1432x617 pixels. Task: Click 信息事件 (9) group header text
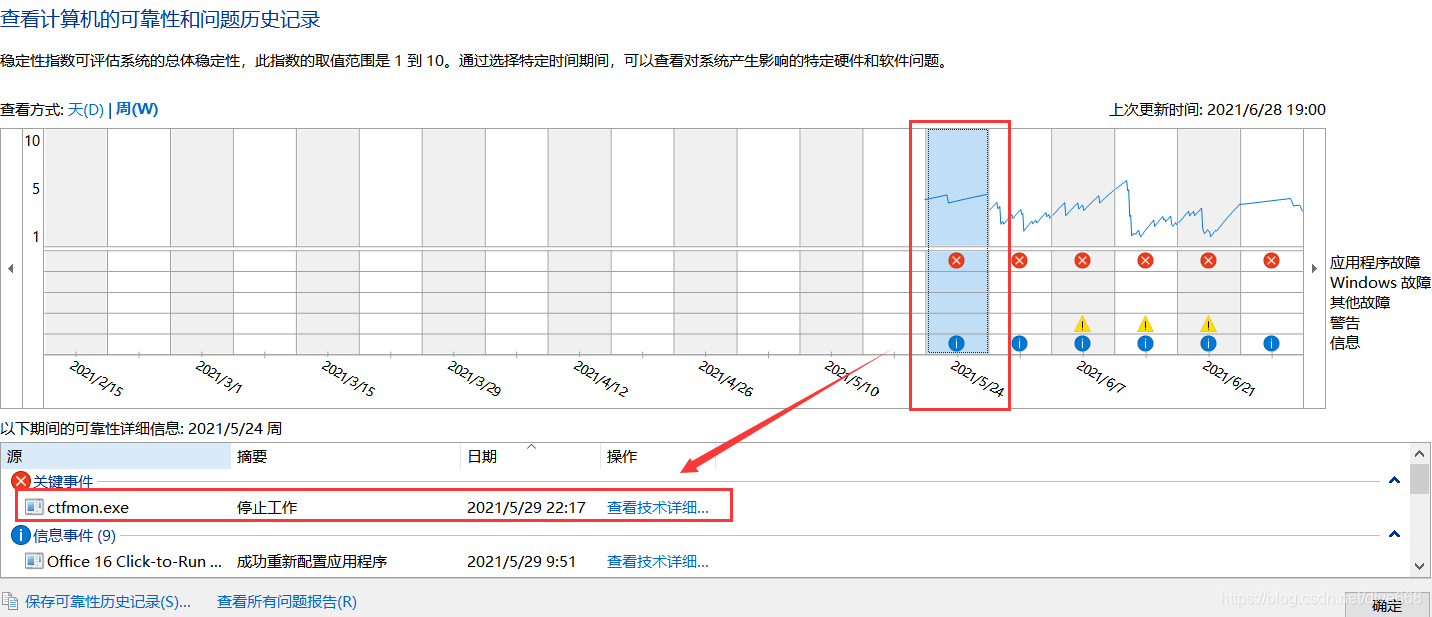(x=74, y=535)
